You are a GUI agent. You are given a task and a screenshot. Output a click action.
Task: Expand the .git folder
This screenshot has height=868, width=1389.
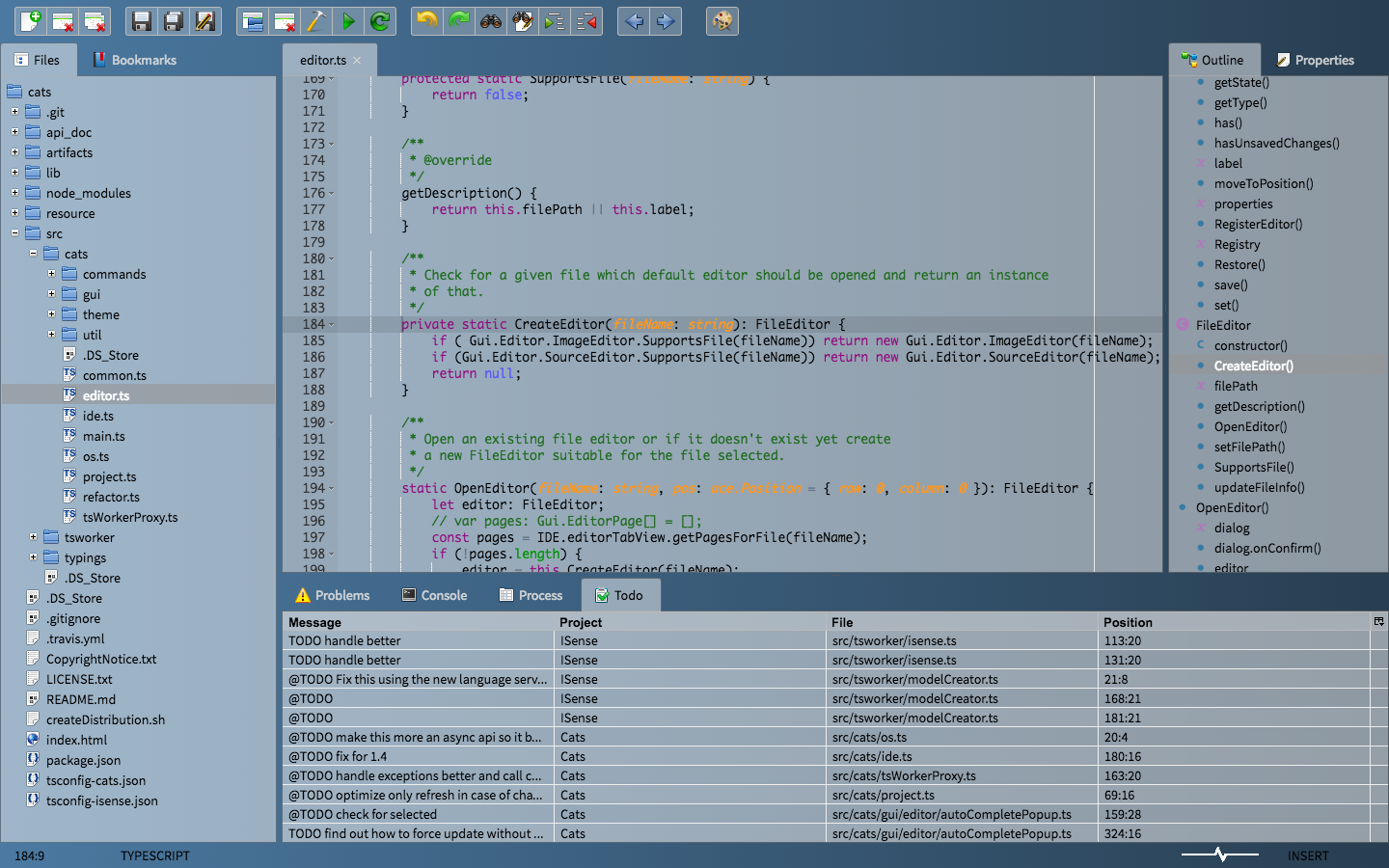pyautogui.click(x=14, y=112)
